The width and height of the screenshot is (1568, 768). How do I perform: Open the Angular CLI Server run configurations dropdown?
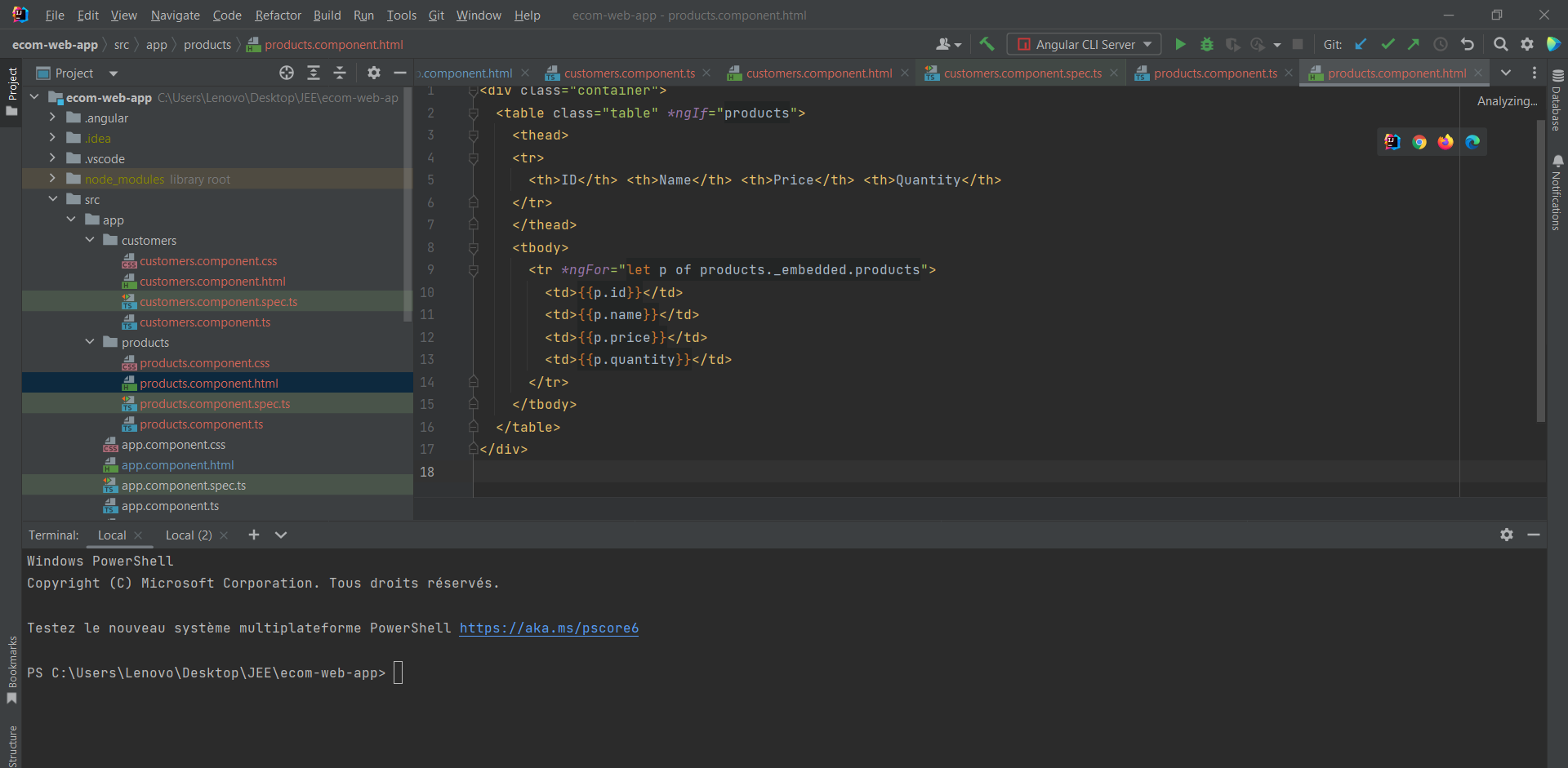tap(1150, 44)
